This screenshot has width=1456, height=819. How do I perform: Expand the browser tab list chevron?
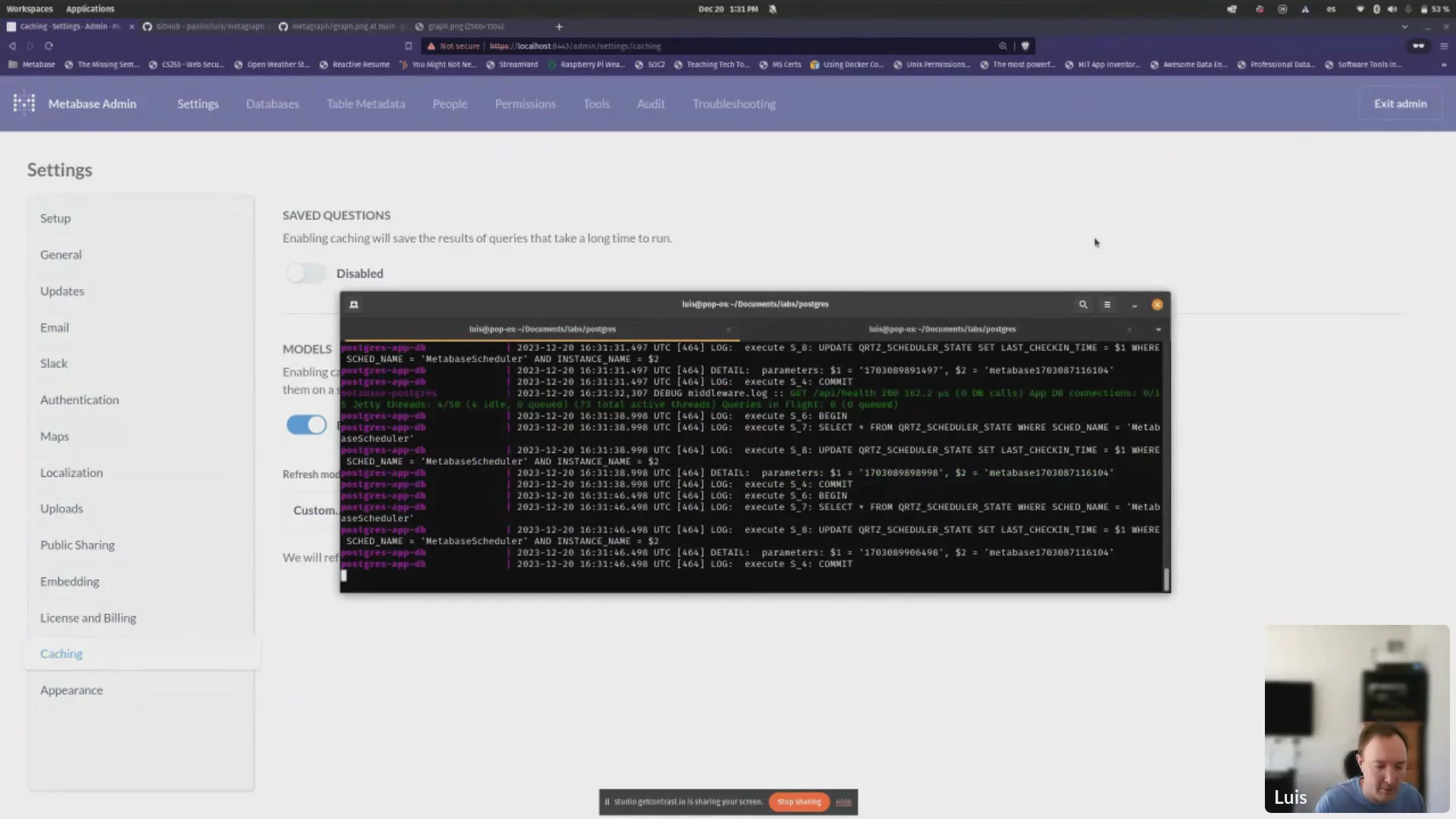point(1404,27)
